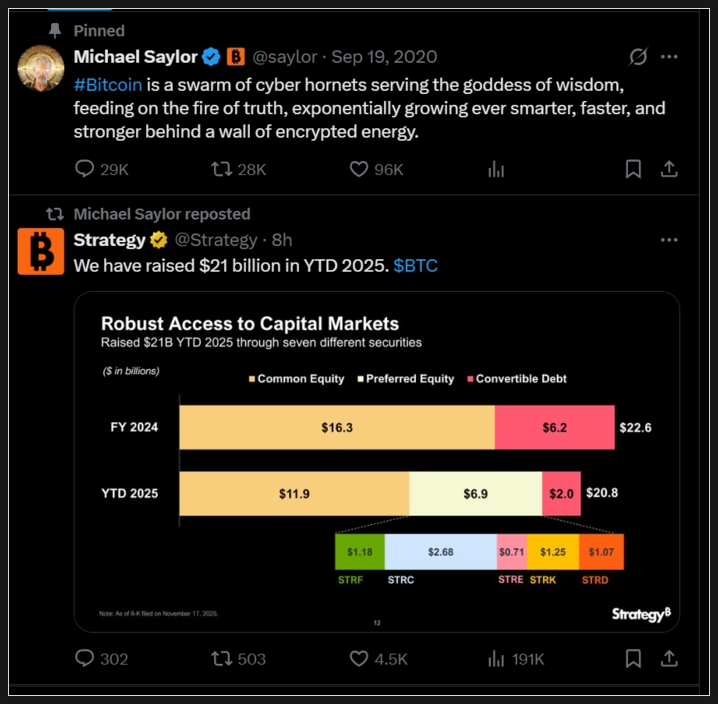
Task: Open Grok icon on pinned tweet
Action: (x=634, y=57)
